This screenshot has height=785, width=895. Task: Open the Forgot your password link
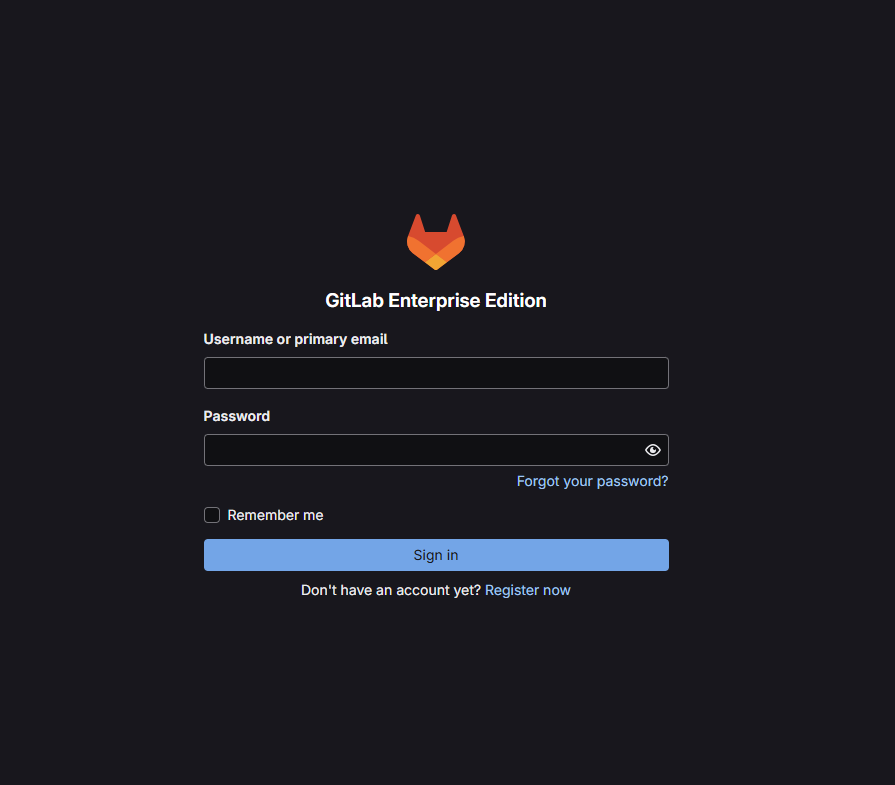(x=592, y=481)
